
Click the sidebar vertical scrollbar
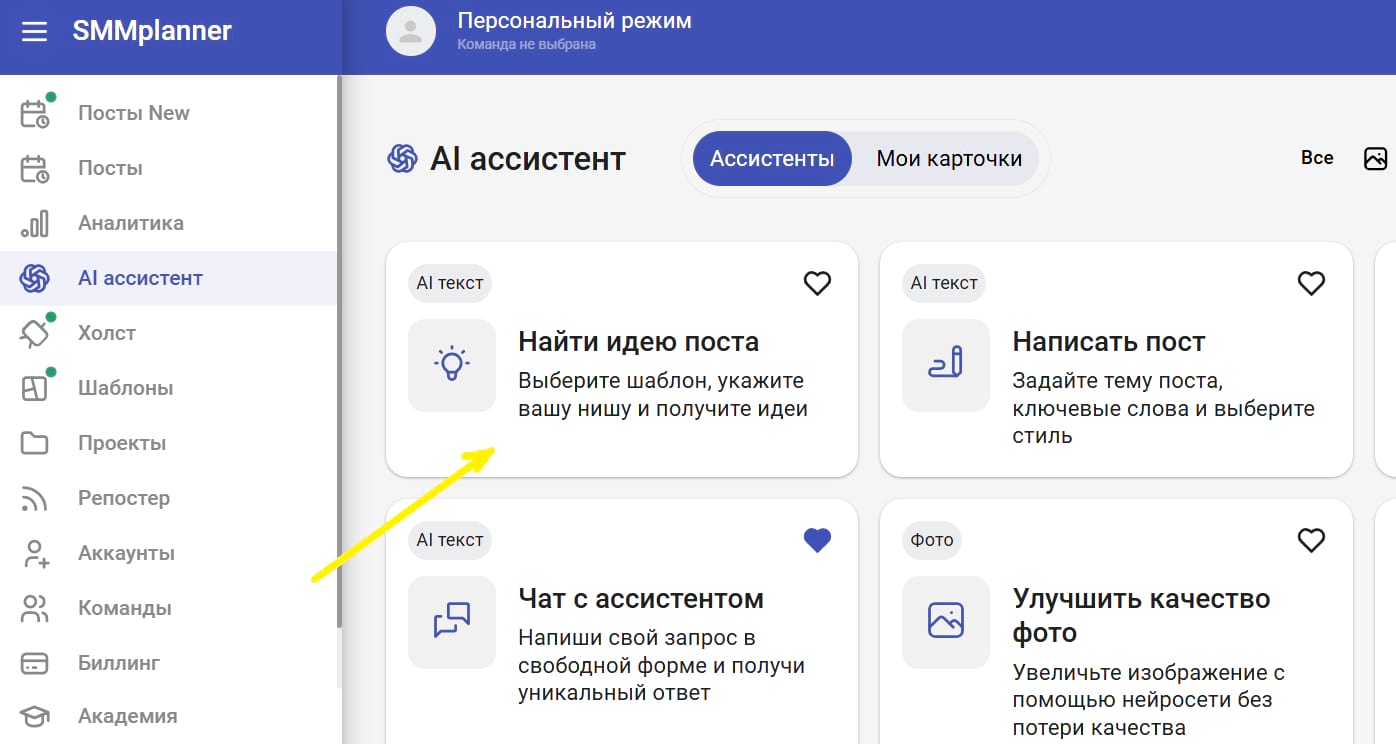tap(340, 350)
